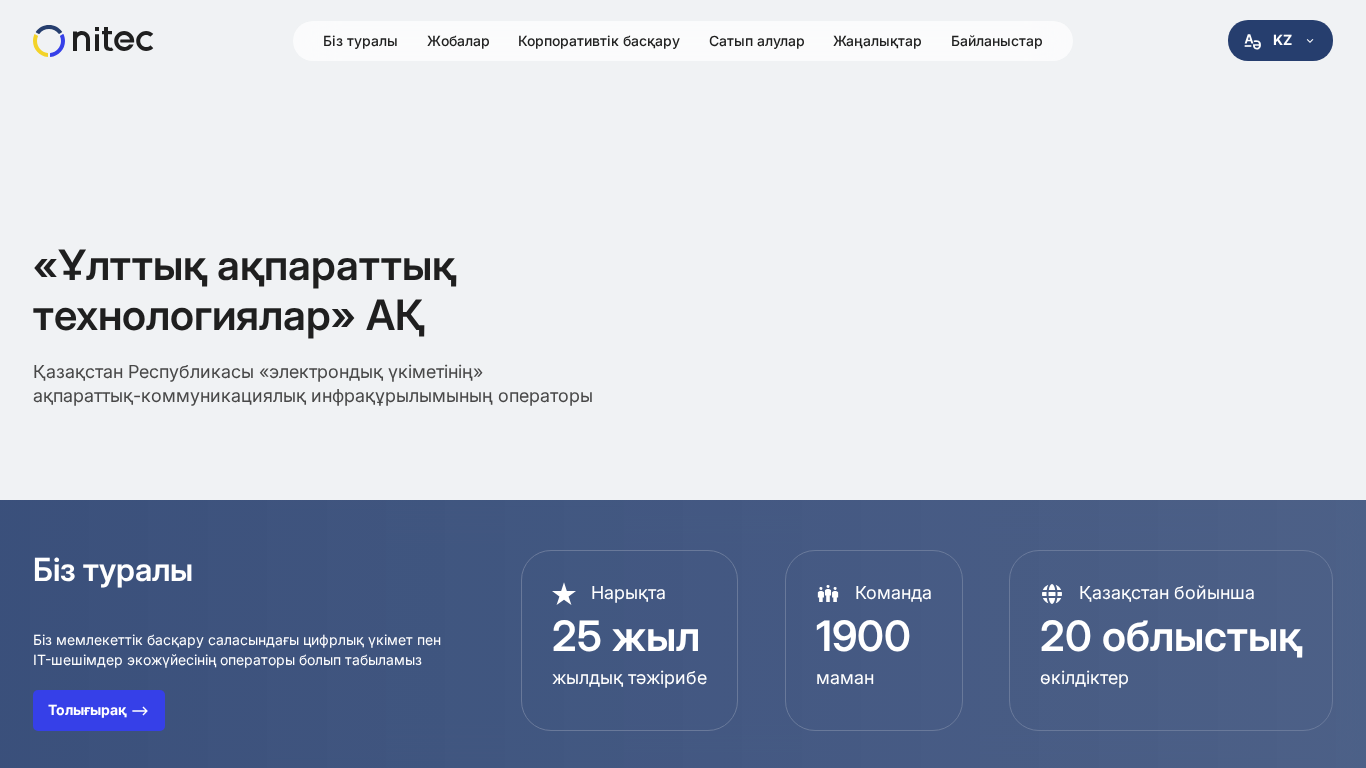Click the subtitle about электрондық үкіметінің operator

(x=313, y=384)
